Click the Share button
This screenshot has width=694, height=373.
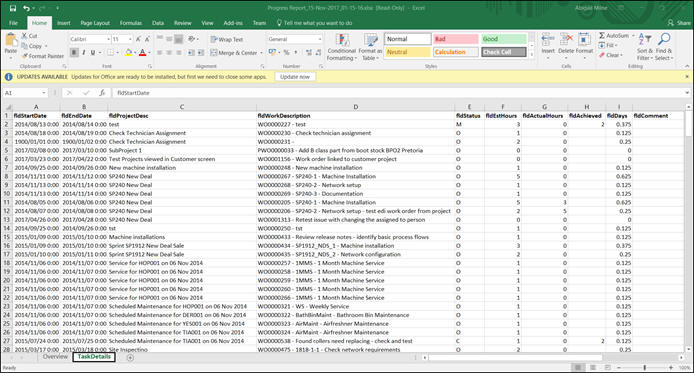coord(679,23)
